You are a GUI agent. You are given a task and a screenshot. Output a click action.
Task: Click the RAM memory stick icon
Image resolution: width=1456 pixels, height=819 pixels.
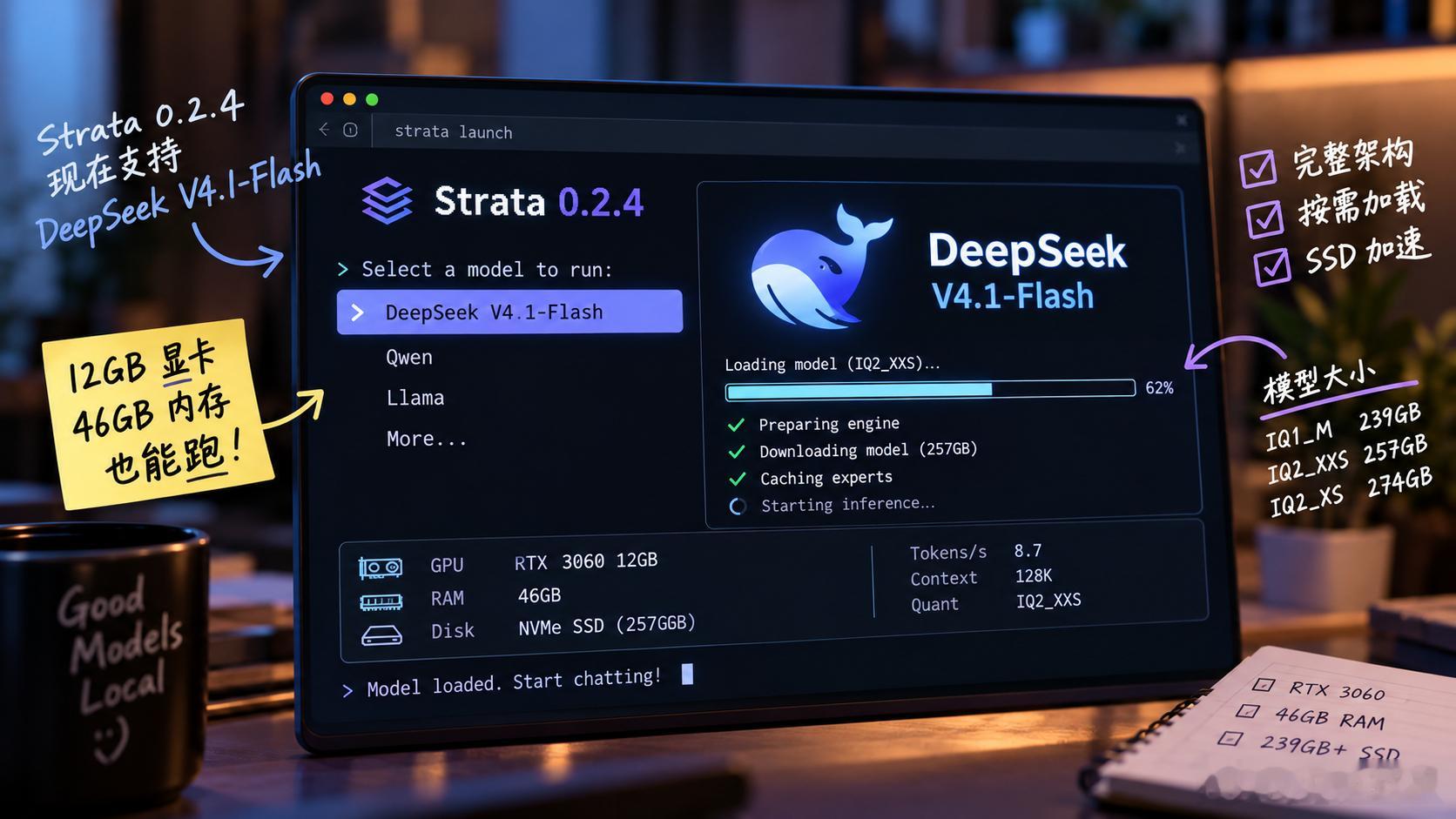(x=381, y=601)
